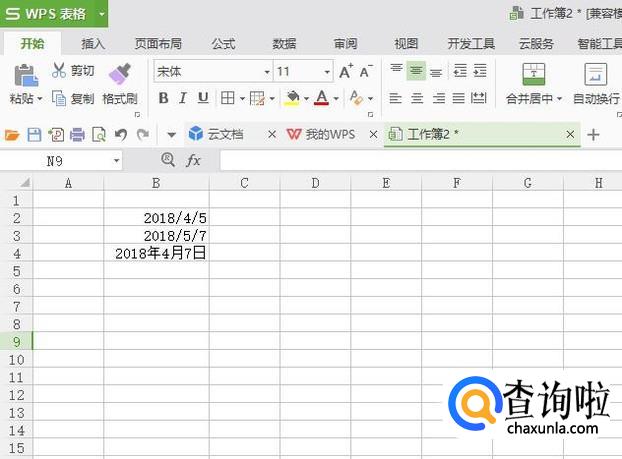The image size is (622, 459).
Task: Align text to top
Action: [x=396, y=69]
